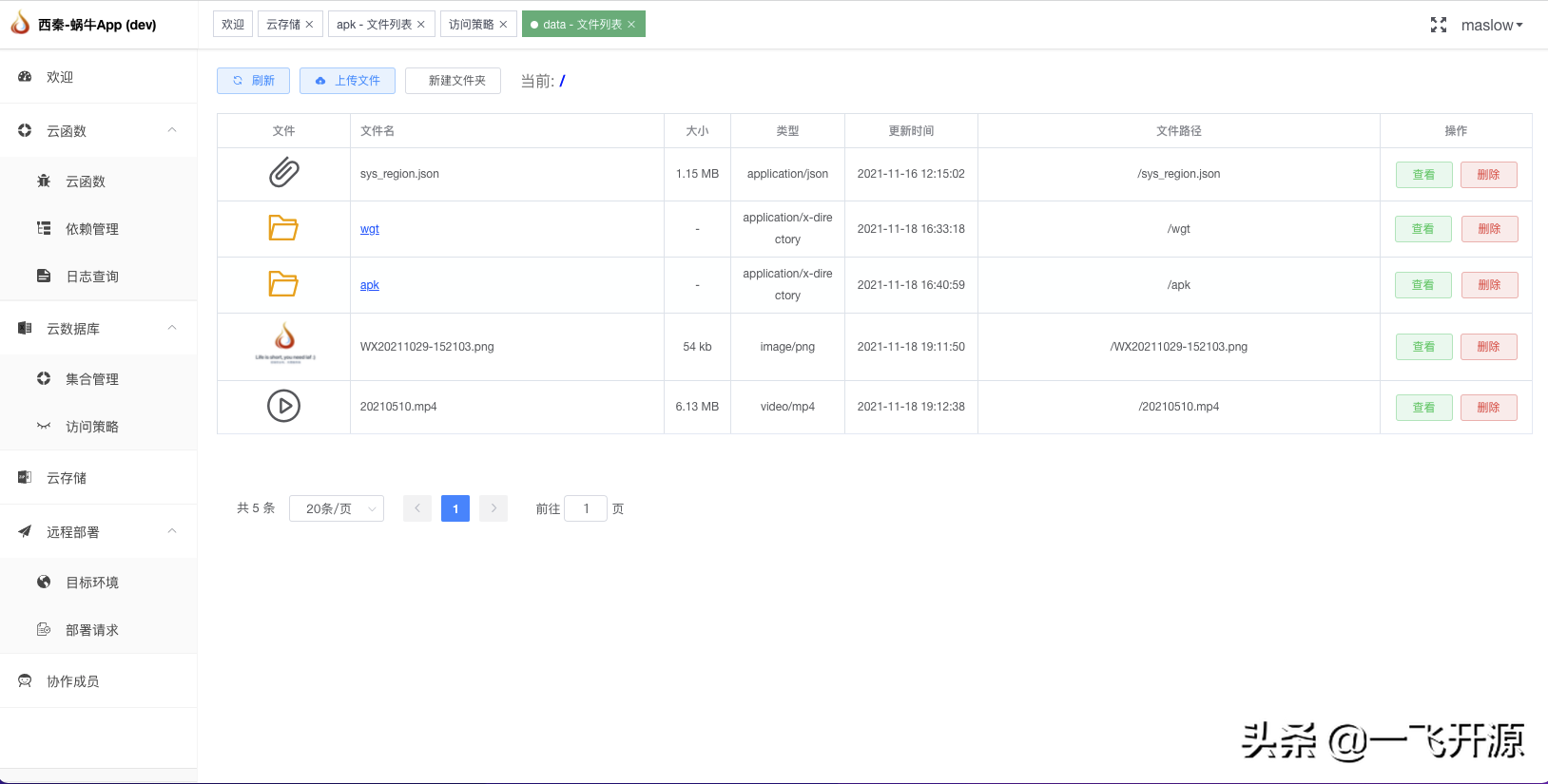Open 集合管理 in sidebar

click(x=99, y=378)
